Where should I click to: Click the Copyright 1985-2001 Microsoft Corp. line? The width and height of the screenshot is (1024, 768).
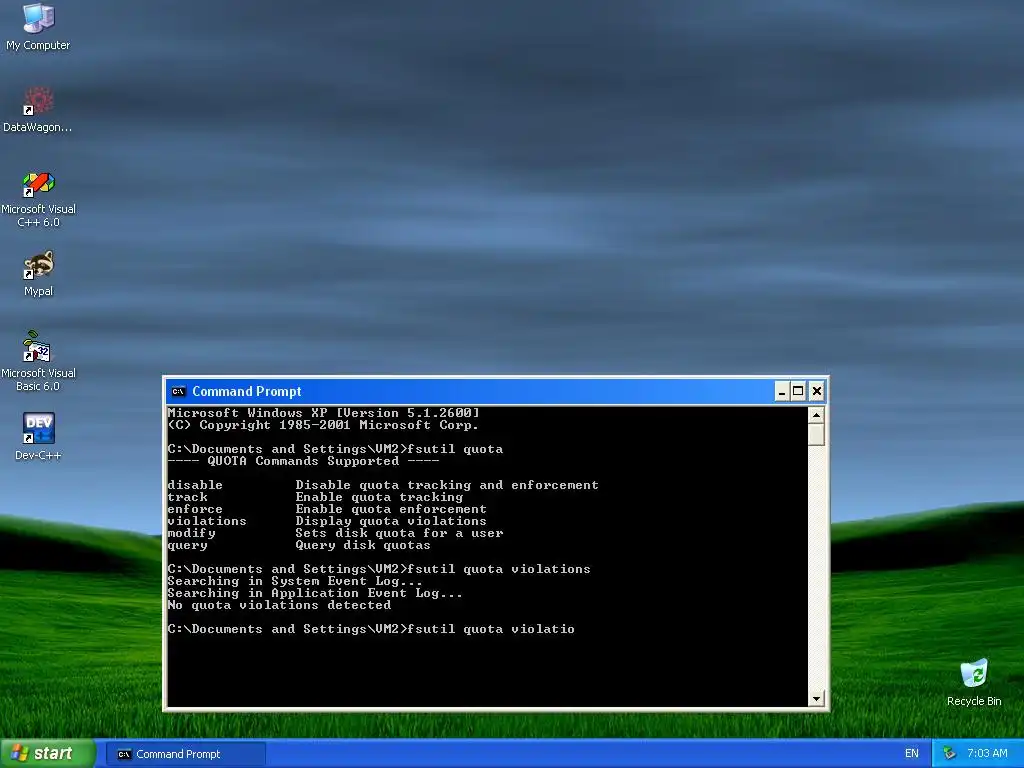(323, 425)
